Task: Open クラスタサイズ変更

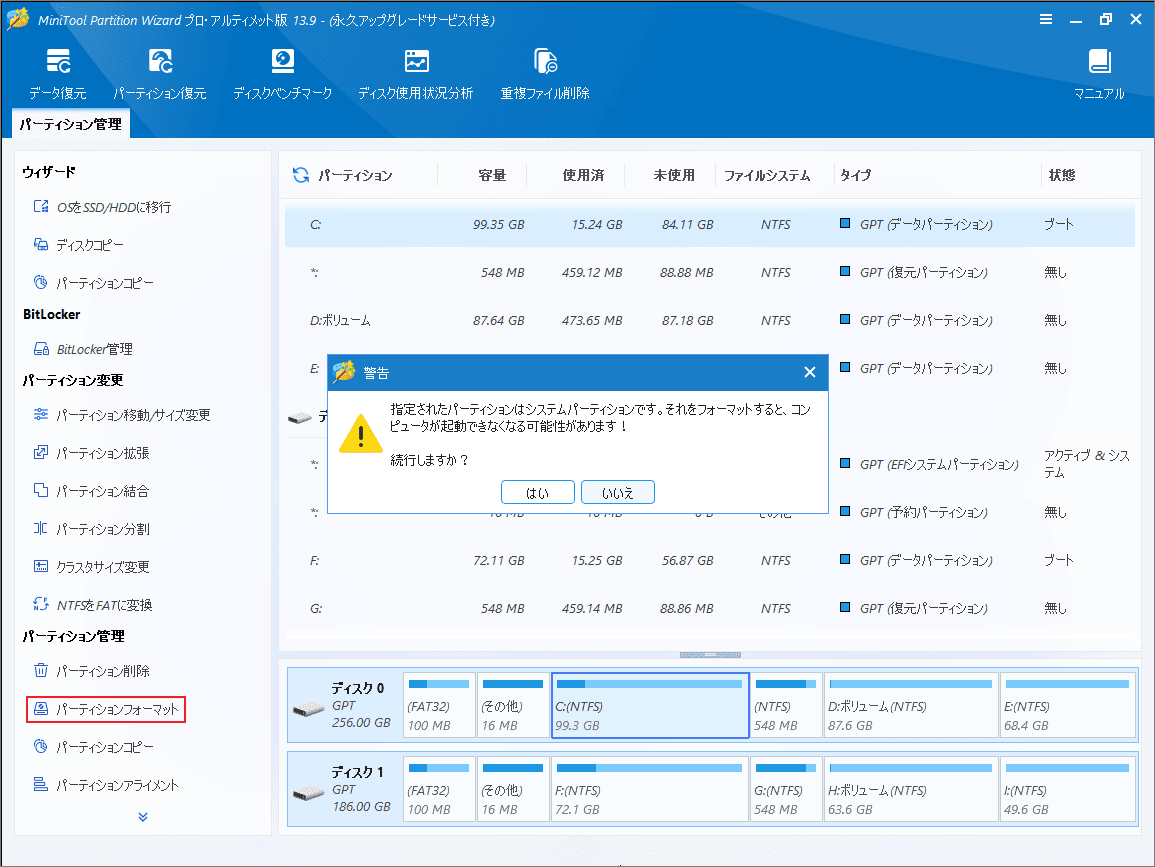Action: click(x=91, y=566)
